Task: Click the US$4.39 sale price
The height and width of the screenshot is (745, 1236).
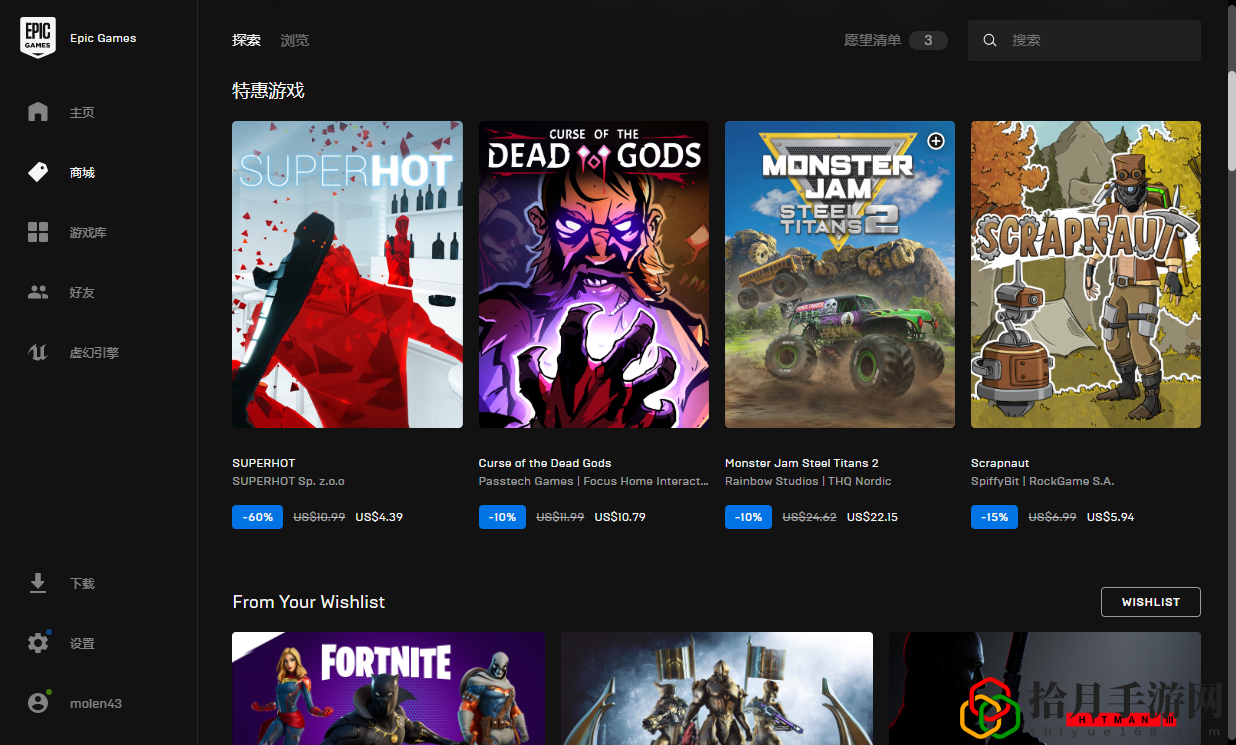Action: tap(379, 517)
